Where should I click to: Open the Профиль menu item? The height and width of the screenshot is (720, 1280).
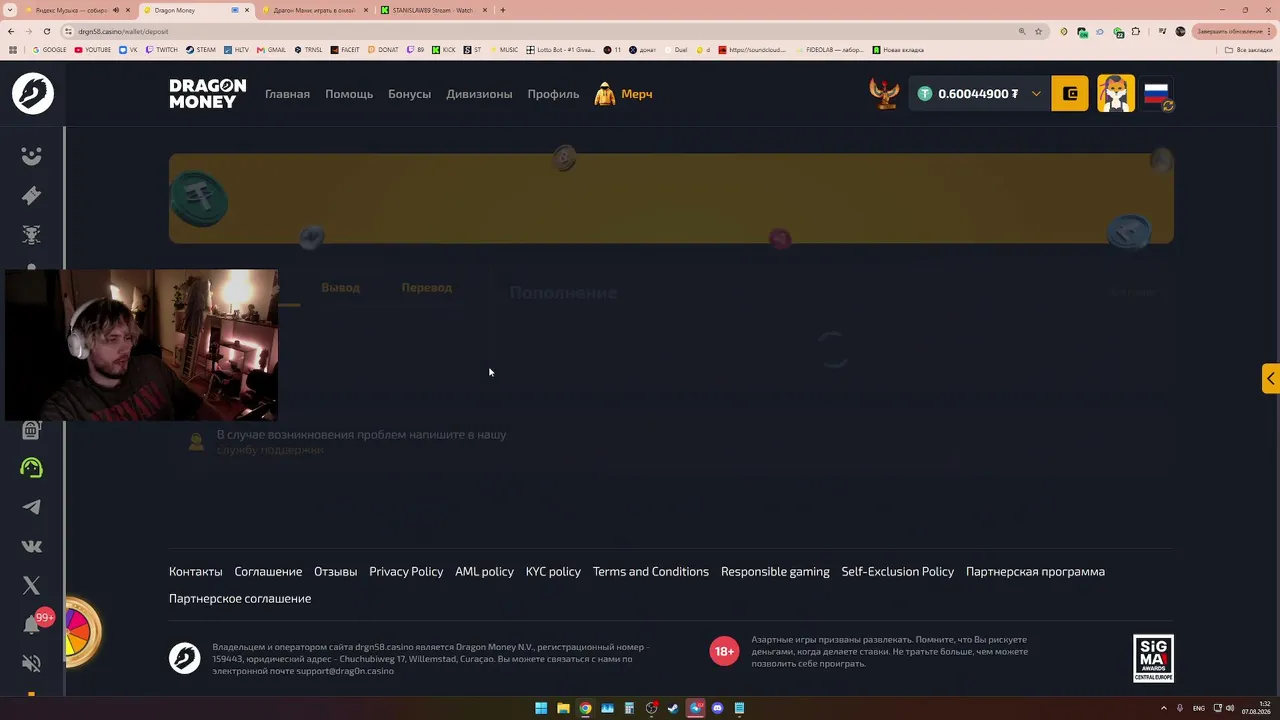[x=553, y=94]
